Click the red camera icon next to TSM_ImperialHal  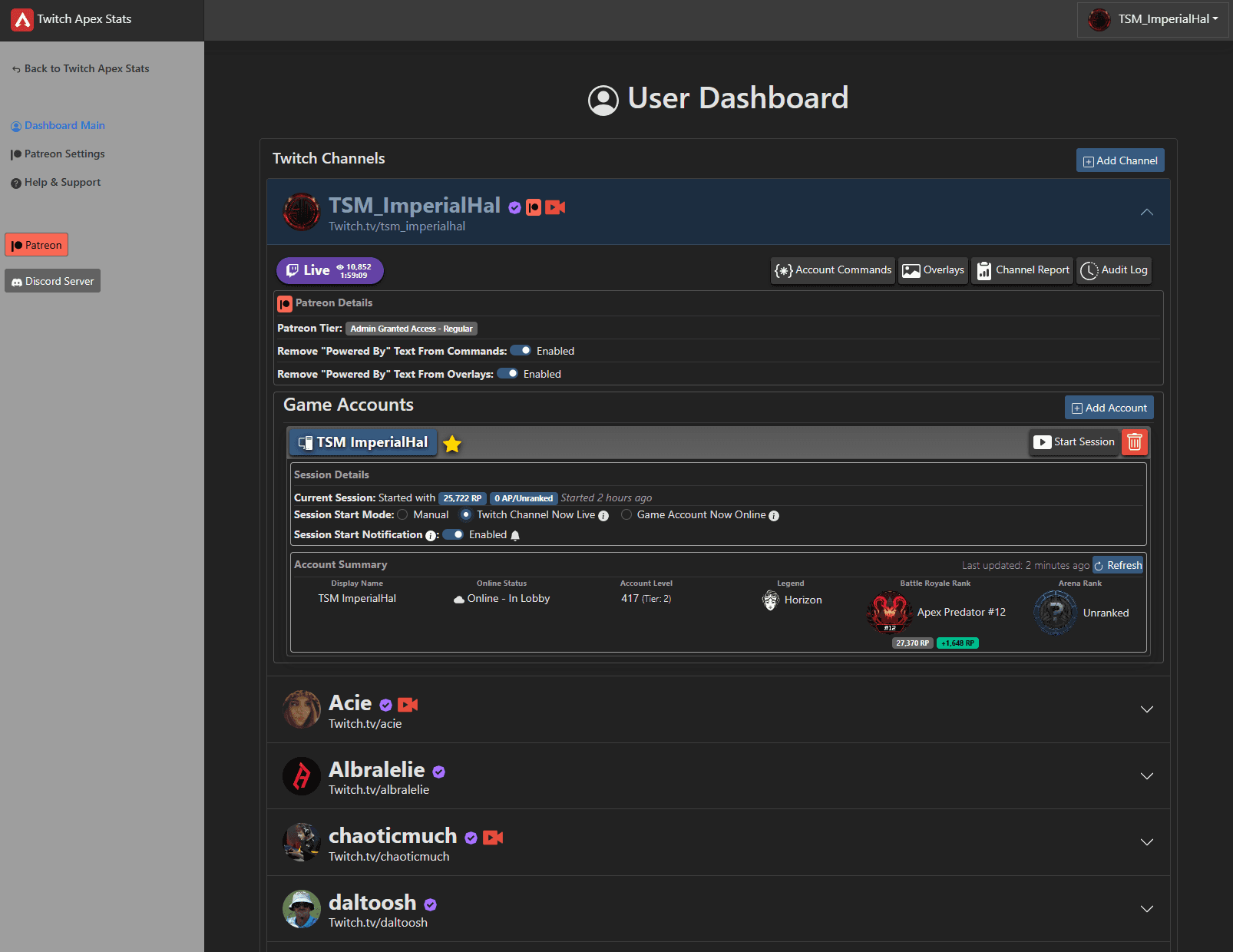point(555,207)
